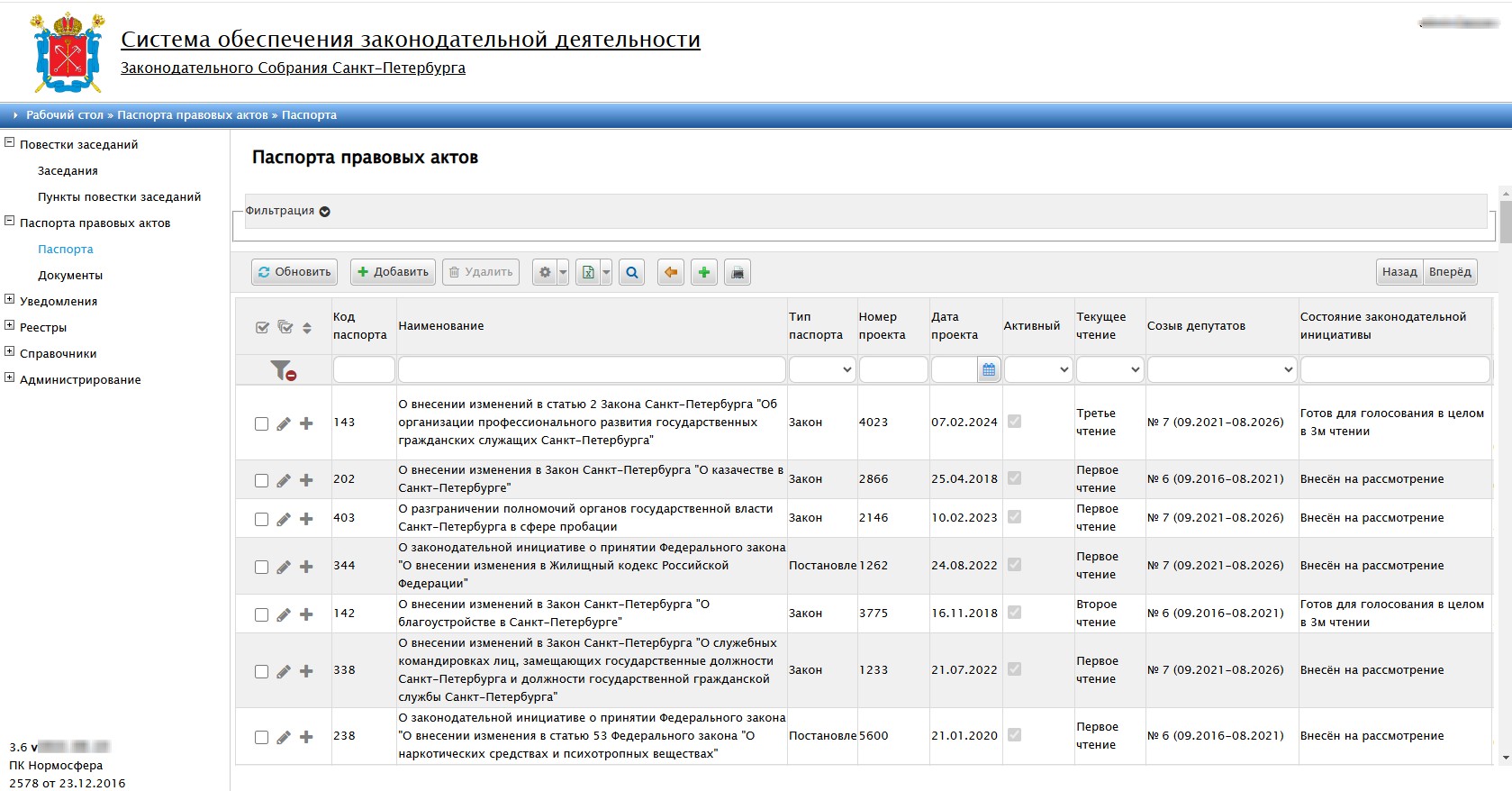Image resolution: width=1512 pixels, height=791 pixels.
Task: Expand the Уведомления tree section
Action: click(x=10, y=300)
